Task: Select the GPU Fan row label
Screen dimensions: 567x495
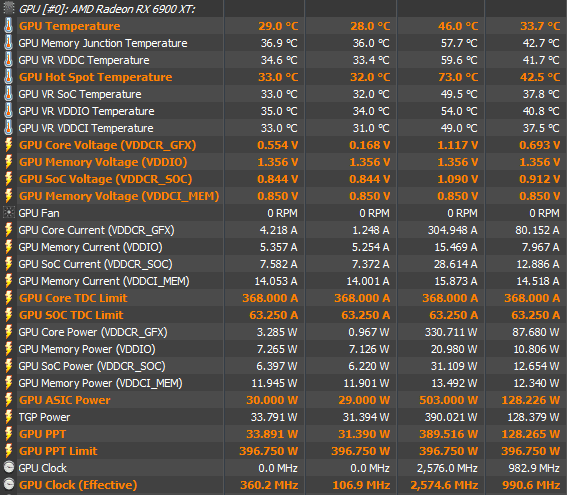Action: tap(39, 213)
